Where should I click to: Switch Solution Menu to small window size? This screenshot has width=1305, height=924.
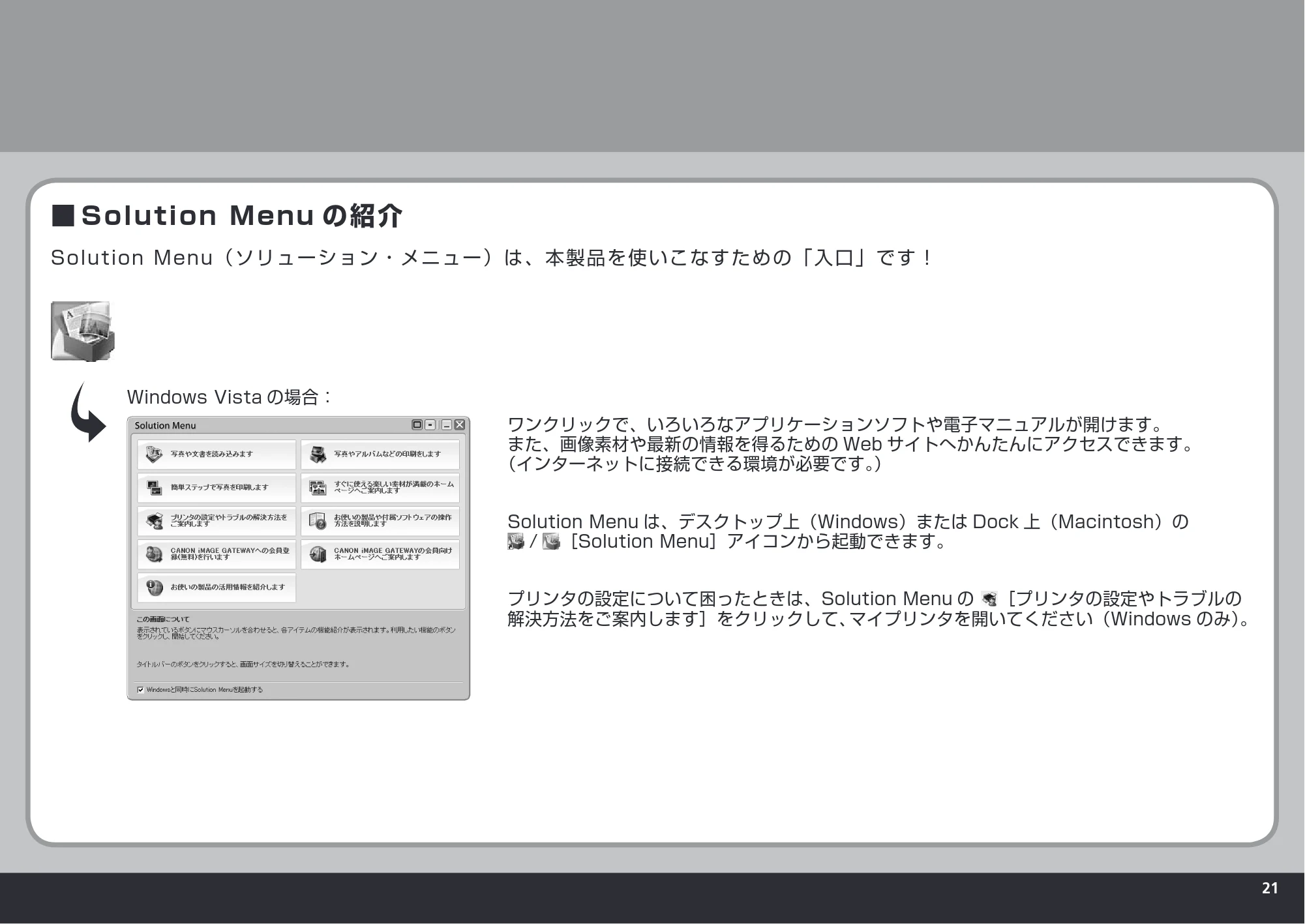[x=430, y=425]
